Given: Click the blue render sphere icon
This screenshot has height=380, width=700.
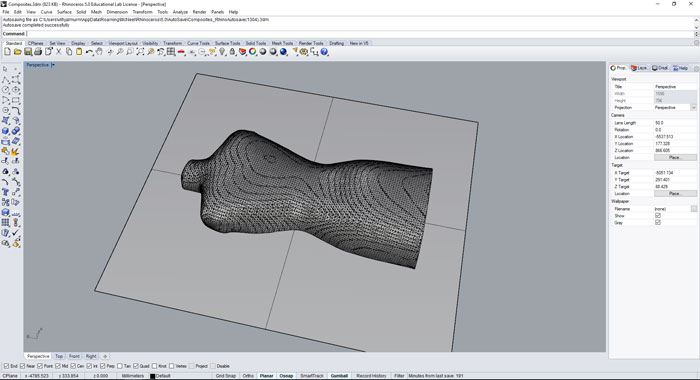Looking at the screenshot, I should click(283, 52).
